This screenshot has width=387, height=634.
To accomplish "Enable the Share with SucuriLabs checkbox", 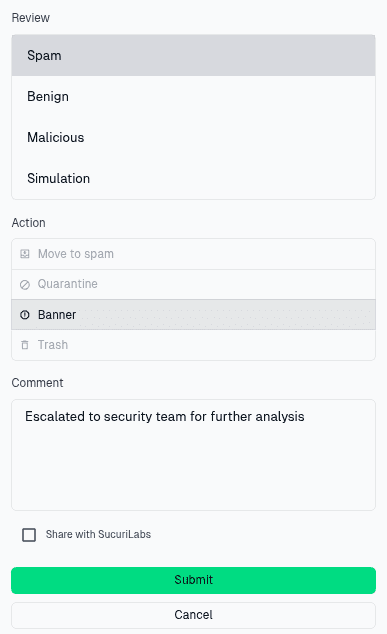I will click(29, 535).
